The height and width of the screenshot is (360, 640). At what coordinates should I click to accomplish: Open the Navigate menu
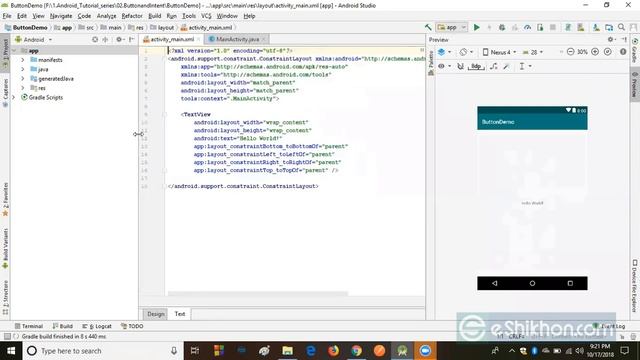tap(61, 16)
